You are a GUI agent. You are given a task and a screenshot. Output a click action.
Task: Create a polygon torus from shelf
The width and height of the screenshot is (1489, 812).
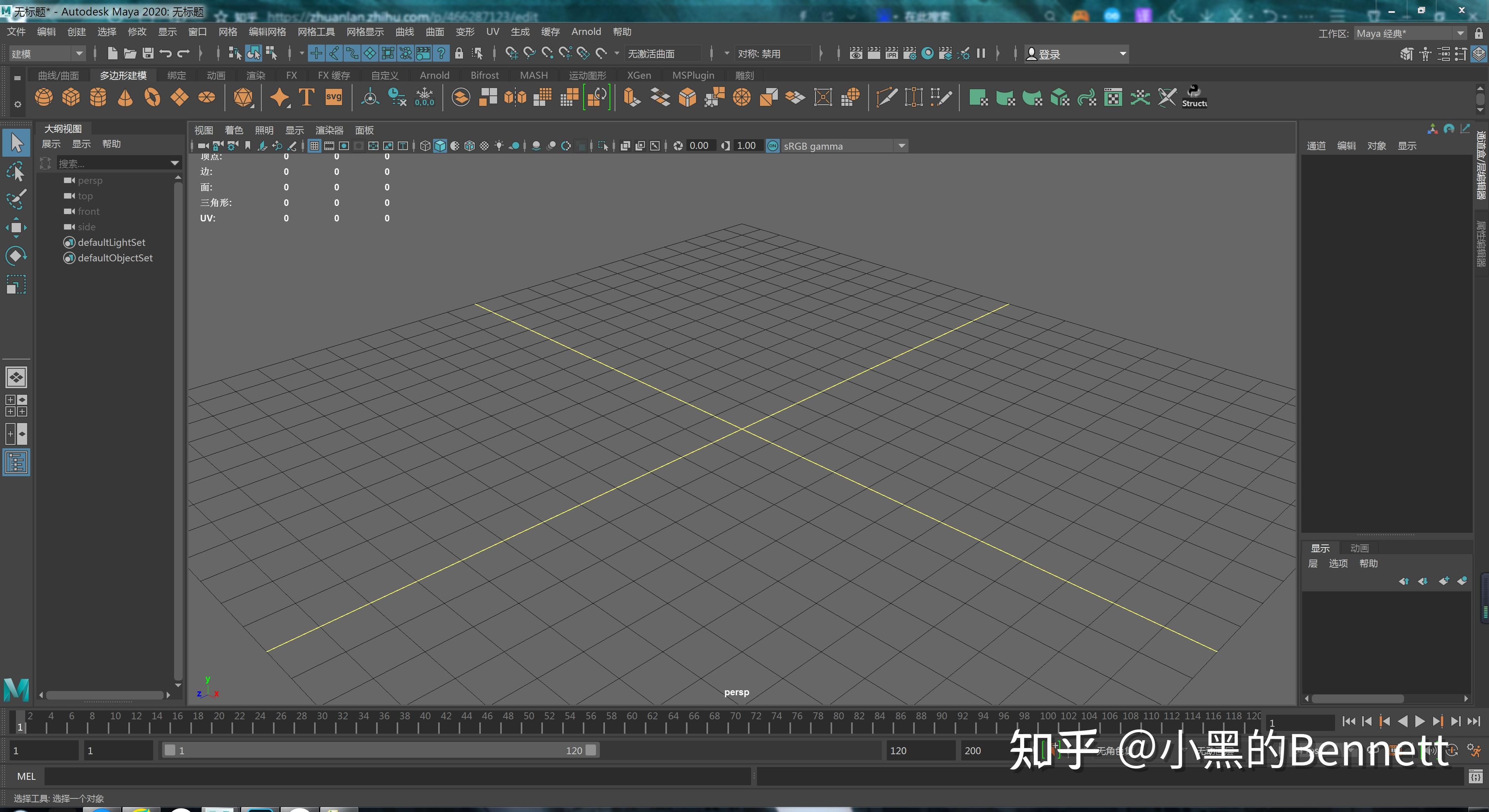point(152,97)
